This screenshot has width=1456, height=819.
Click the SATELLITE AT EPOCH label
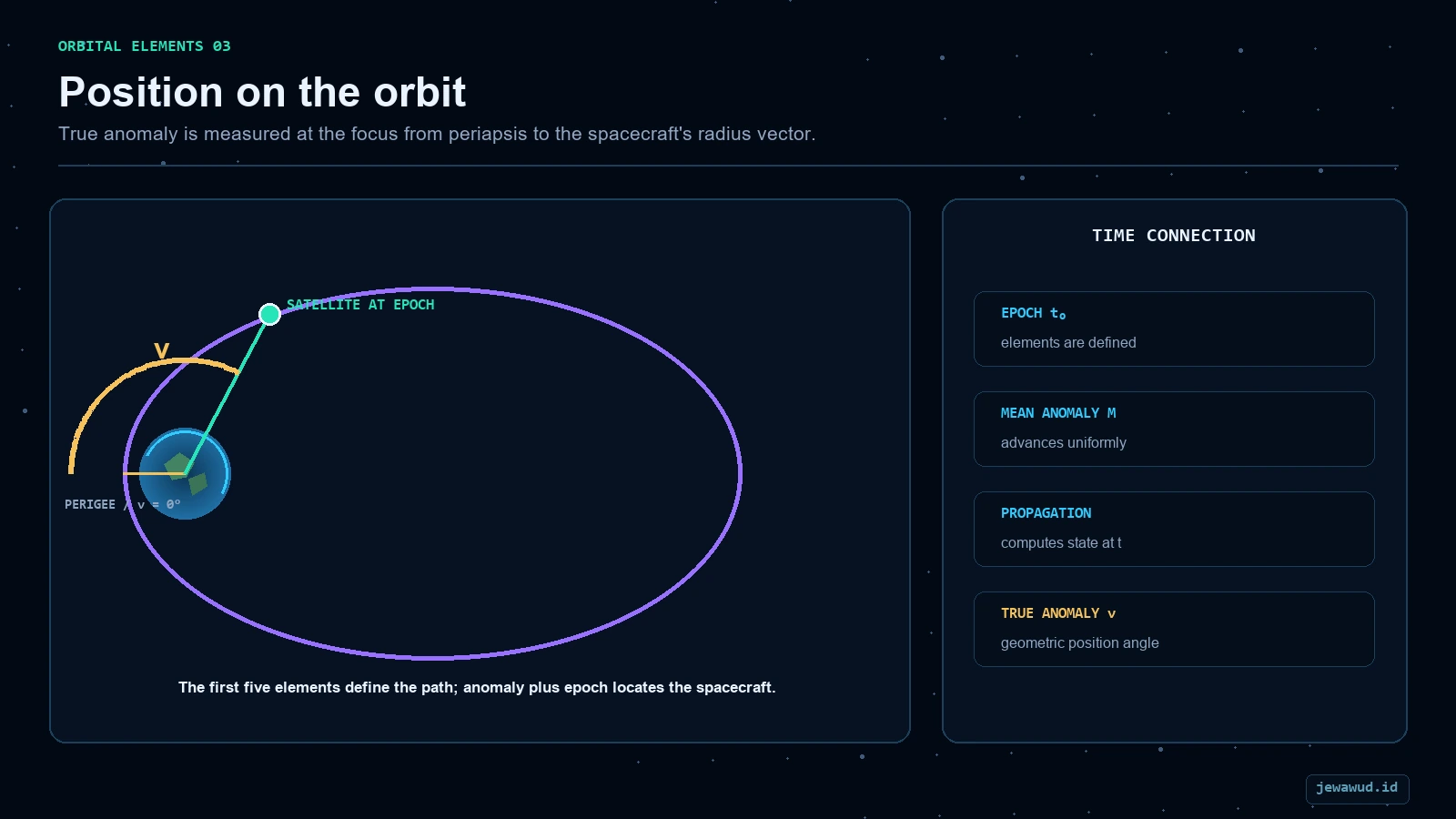click(x=360, y=305)
